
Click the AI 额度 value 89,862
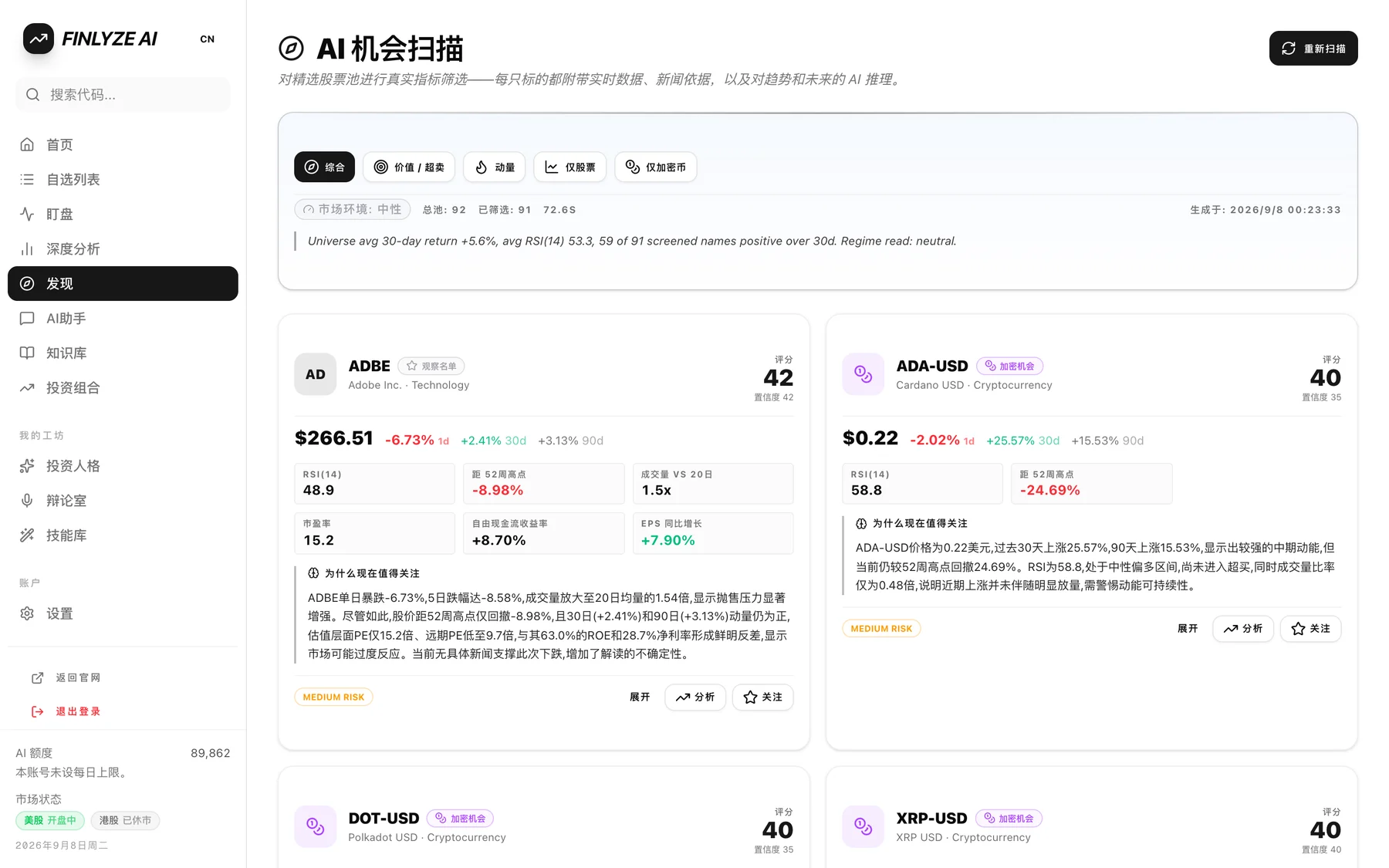click(x=211, y=753)
